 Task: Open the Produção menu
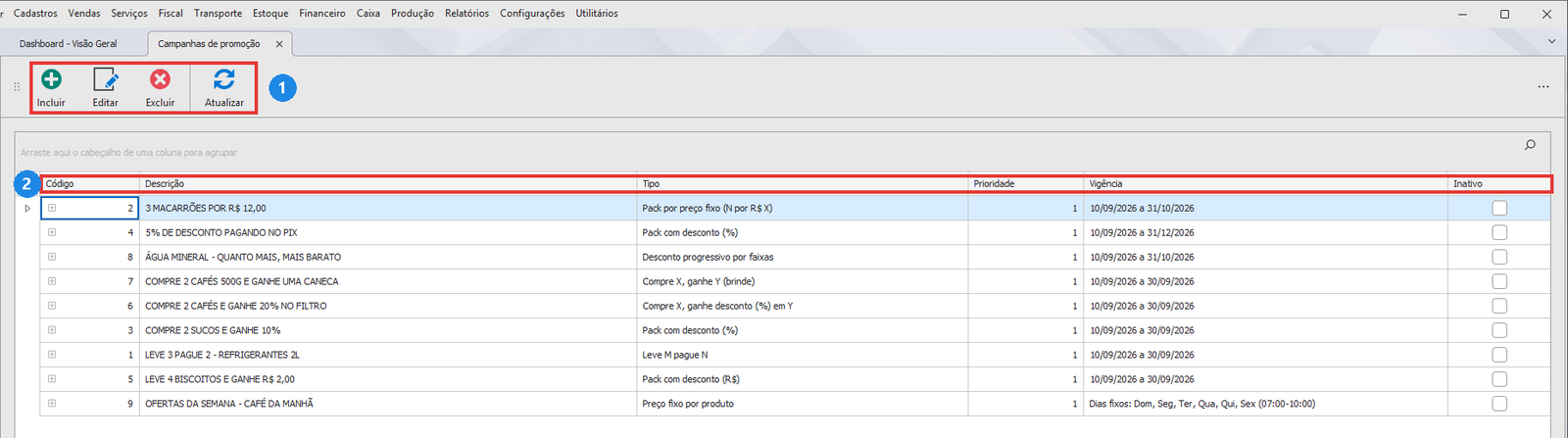coord(413,14)
